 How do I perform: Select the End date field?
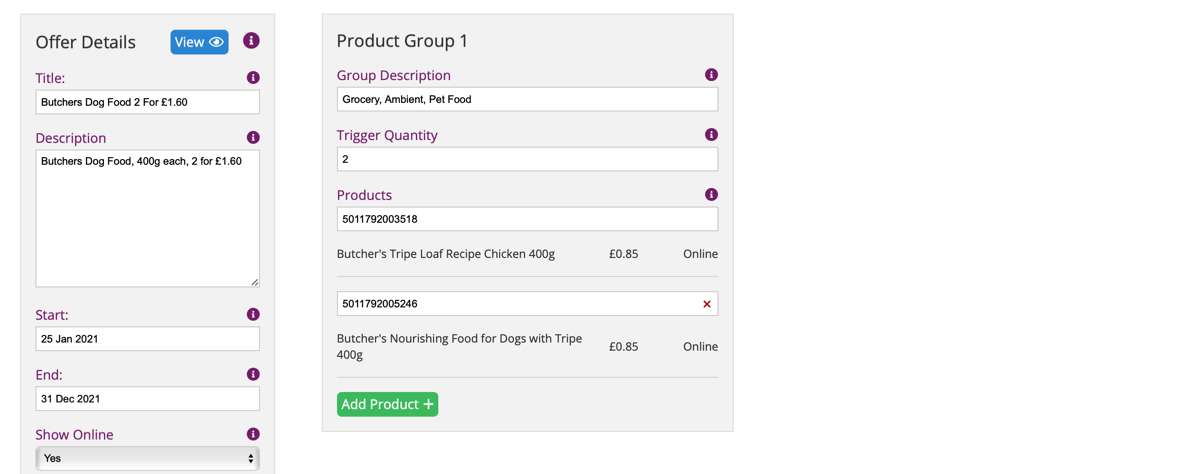(148, 399)
